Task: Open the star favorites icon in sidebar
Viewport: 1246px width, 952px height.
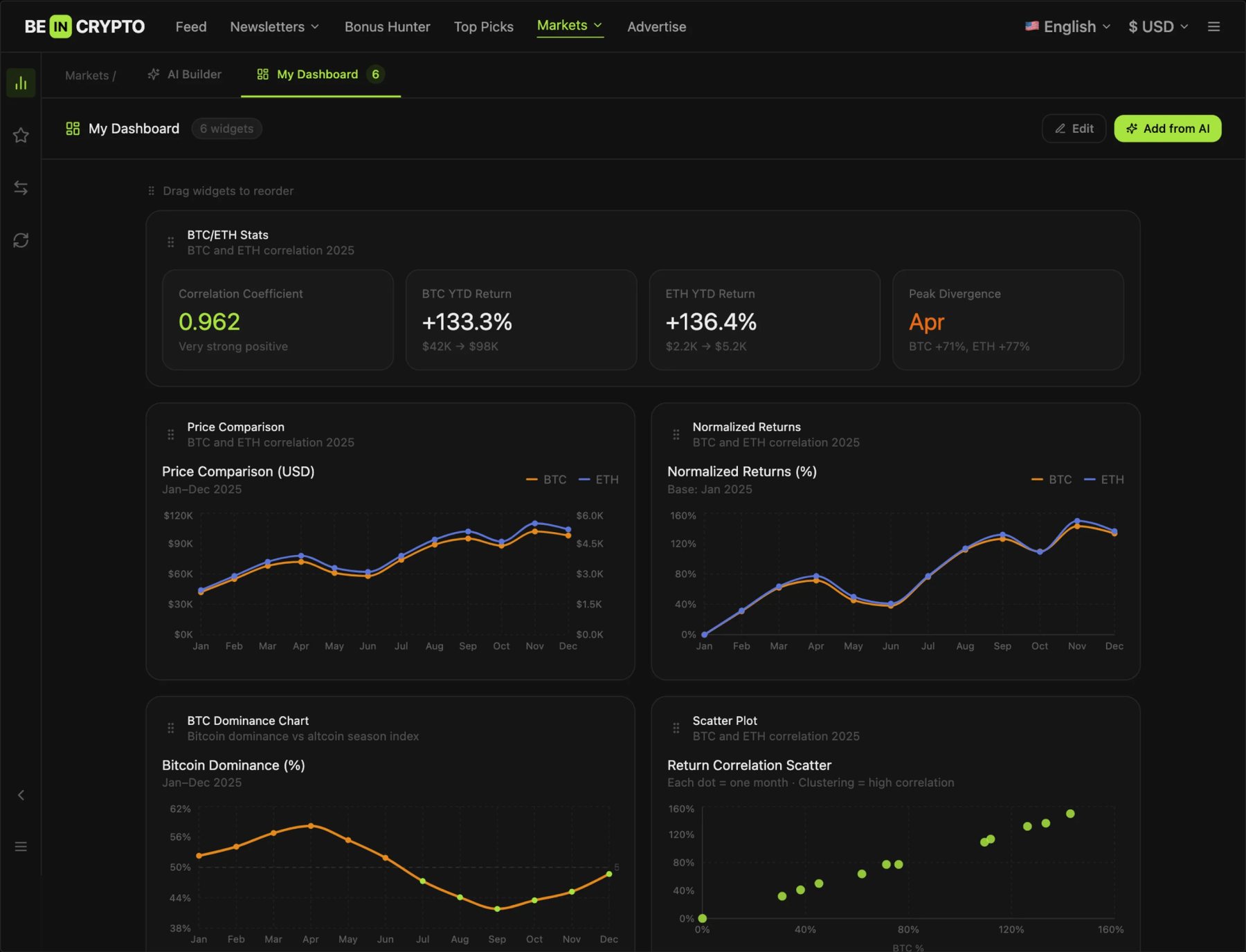Action: click(x=21, y=135)
